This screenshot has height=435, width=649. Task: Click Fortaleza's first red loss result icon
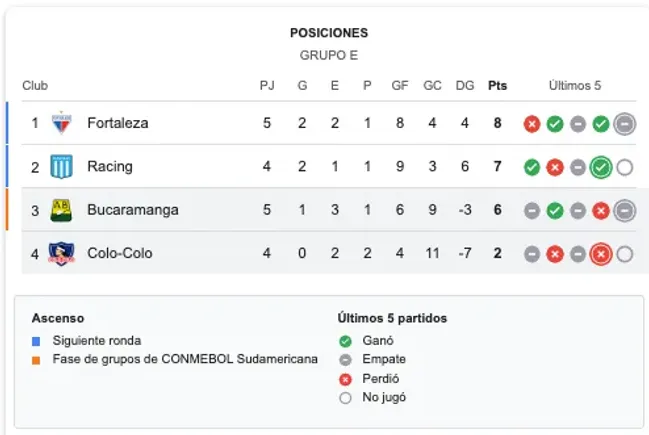[532, 124]
